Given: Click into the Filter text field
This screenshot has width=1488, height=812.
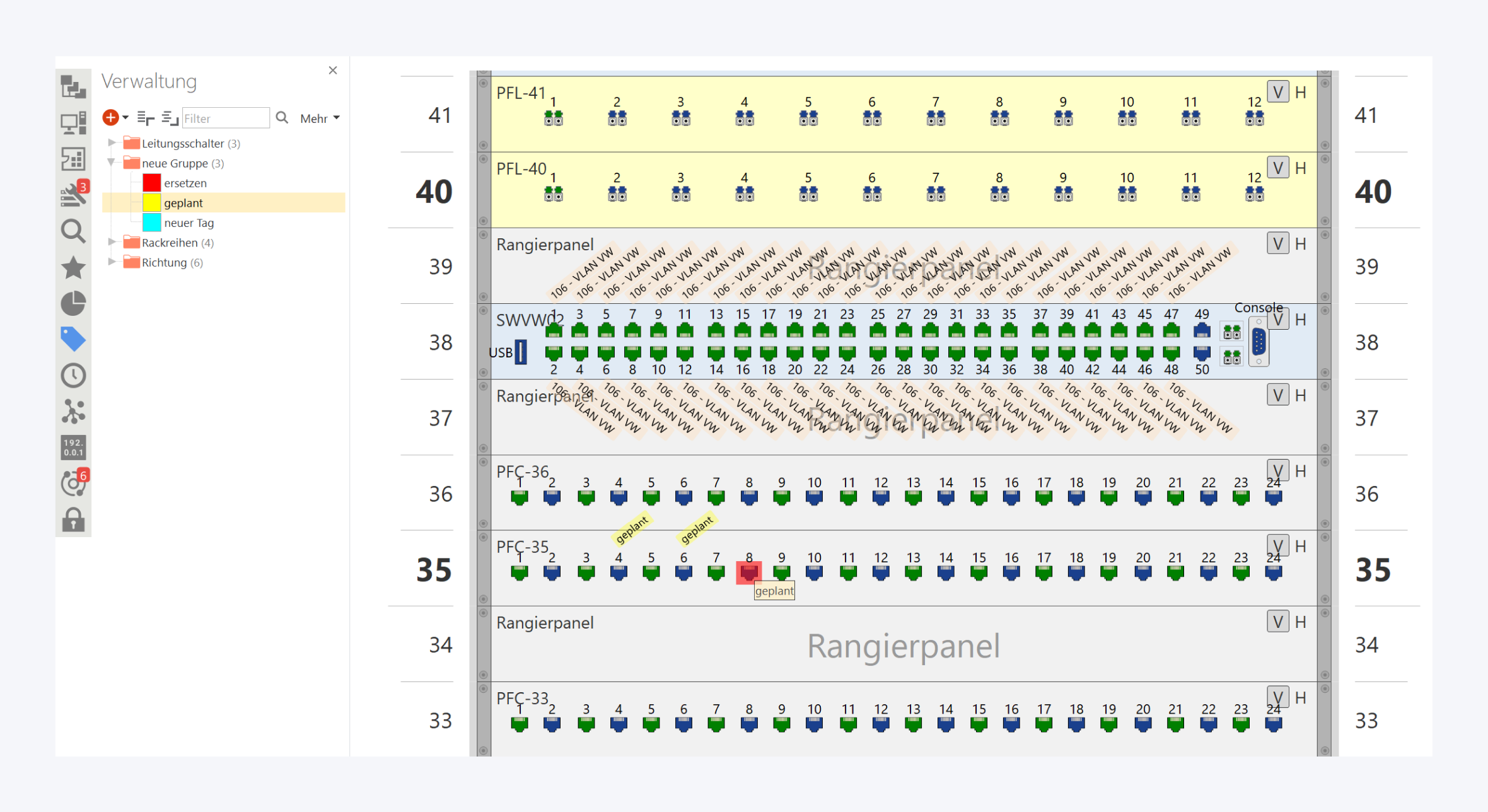Looking at the screenshot, I should [225, 119].
